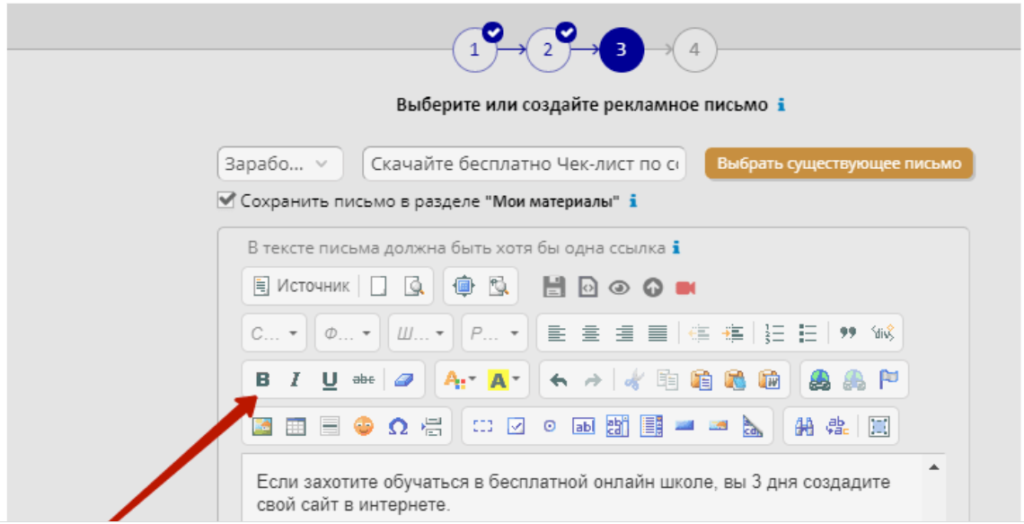The width and height of the screenshot is (1024, 524).
Task: Click the Select All icon
Action: click(x=879, y=427)
